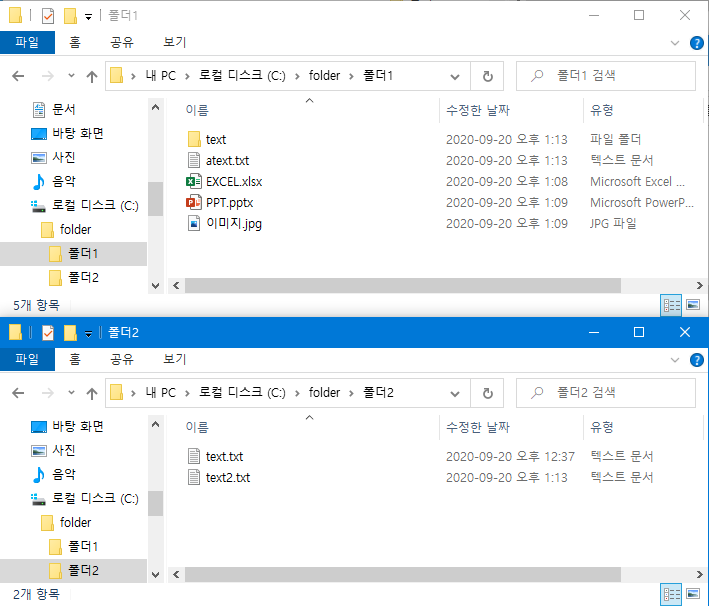Viewport: 709px width, 606px height.
Task: Click Help icon in 폴더1 window
Action: (696, 43)
